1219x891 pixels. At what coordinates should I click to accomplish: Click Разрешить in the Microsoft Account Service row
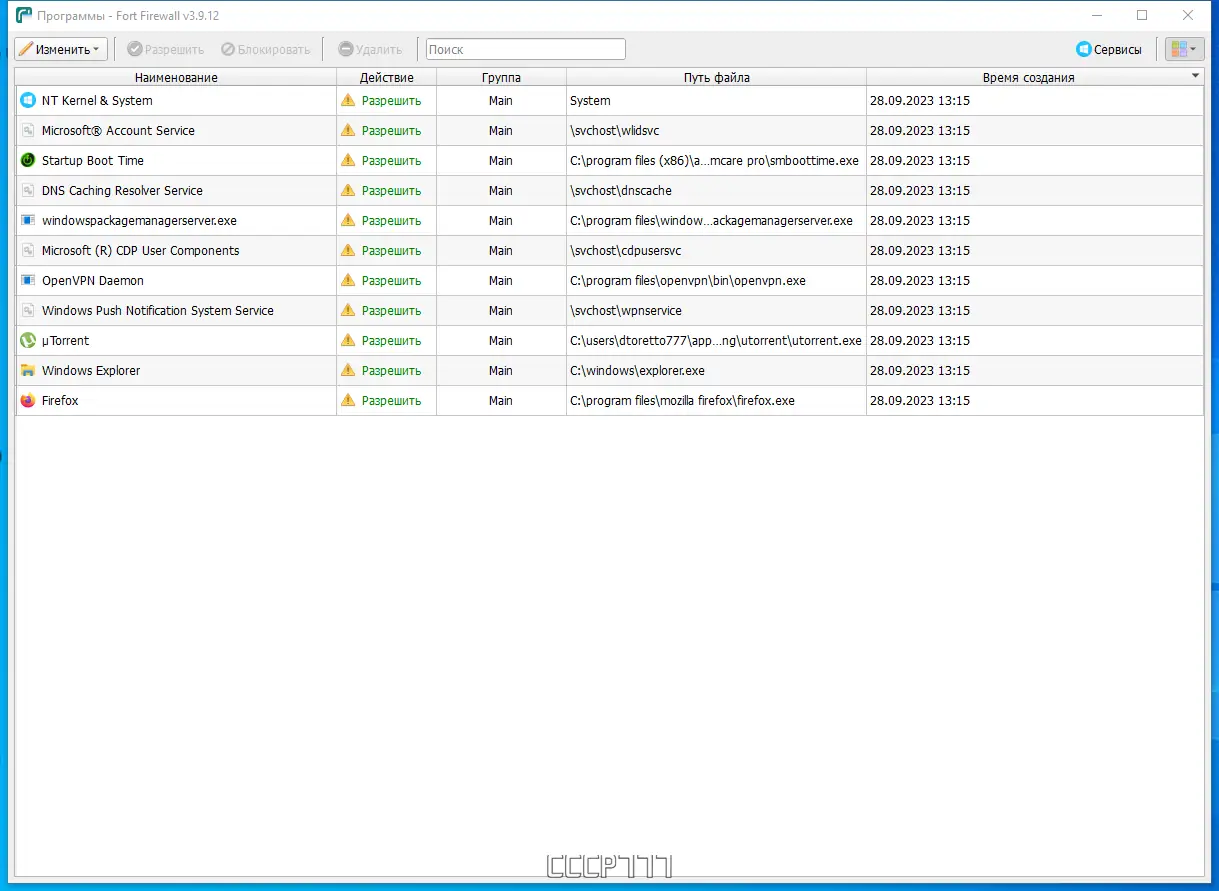pos(391,130)
